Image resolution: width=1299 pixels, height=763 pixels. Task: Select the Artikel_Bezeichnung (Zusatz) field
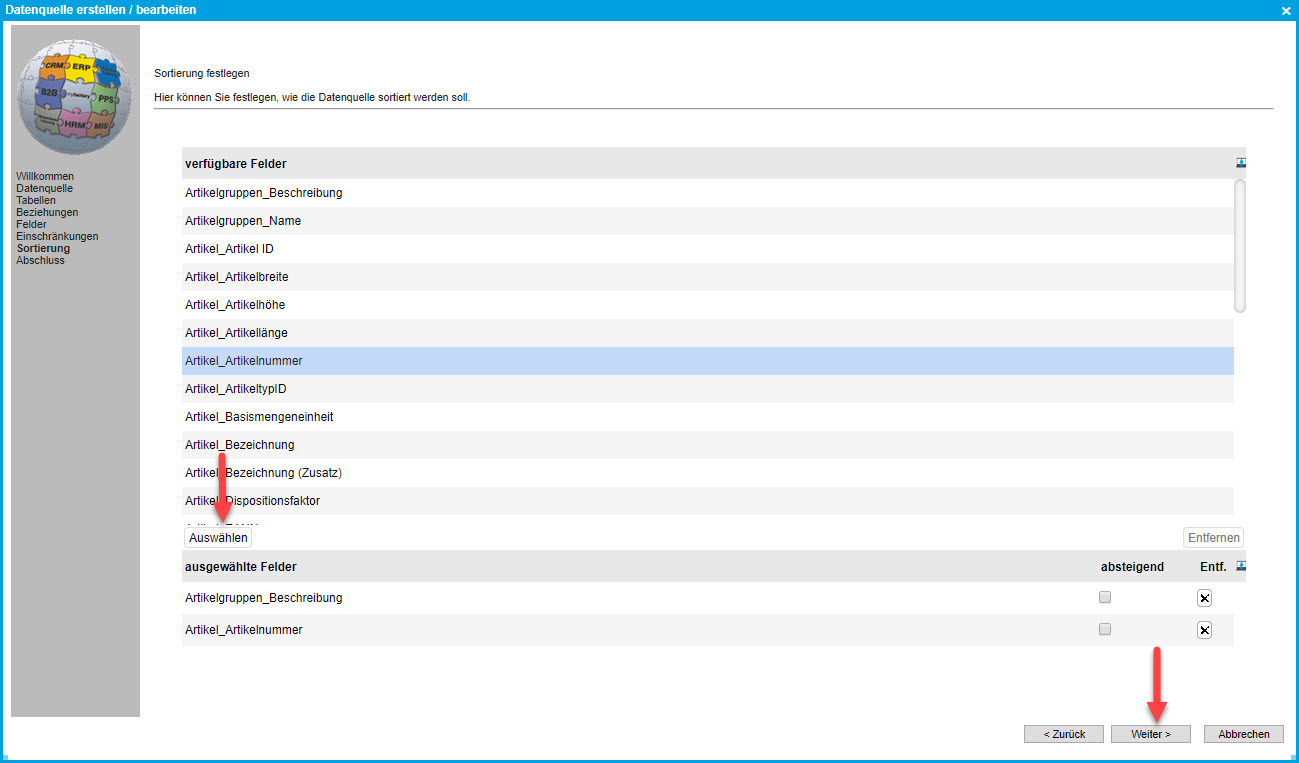point(708,473)
